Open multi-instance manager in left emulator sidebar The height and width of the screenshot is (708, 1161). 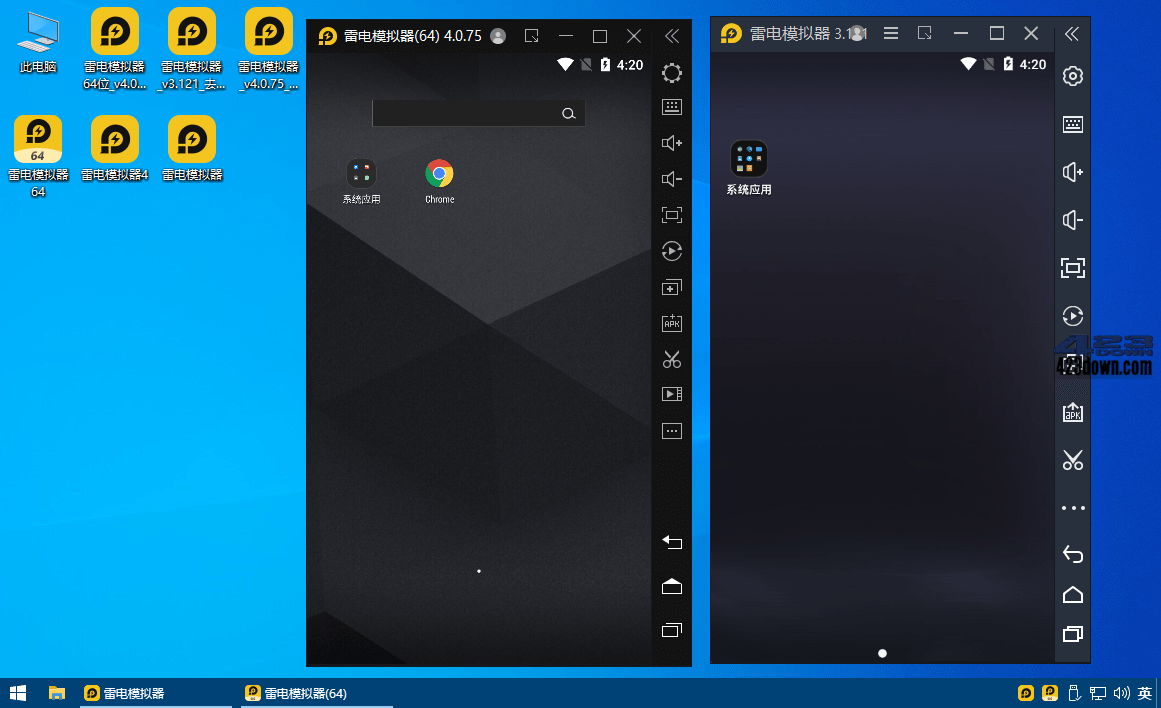tap(672, 287)
